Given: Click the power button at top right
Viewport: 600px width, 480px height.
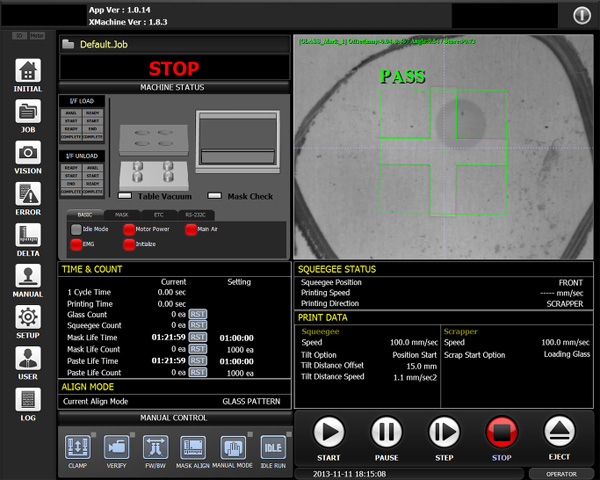Looking at the screenshot, I should click(582, 16).
